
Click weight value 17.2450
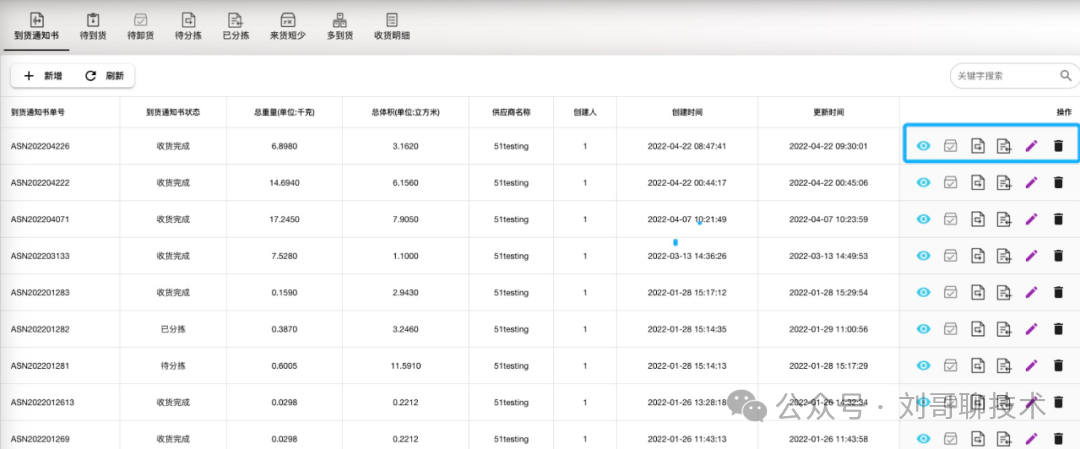[x=284, y=219]
